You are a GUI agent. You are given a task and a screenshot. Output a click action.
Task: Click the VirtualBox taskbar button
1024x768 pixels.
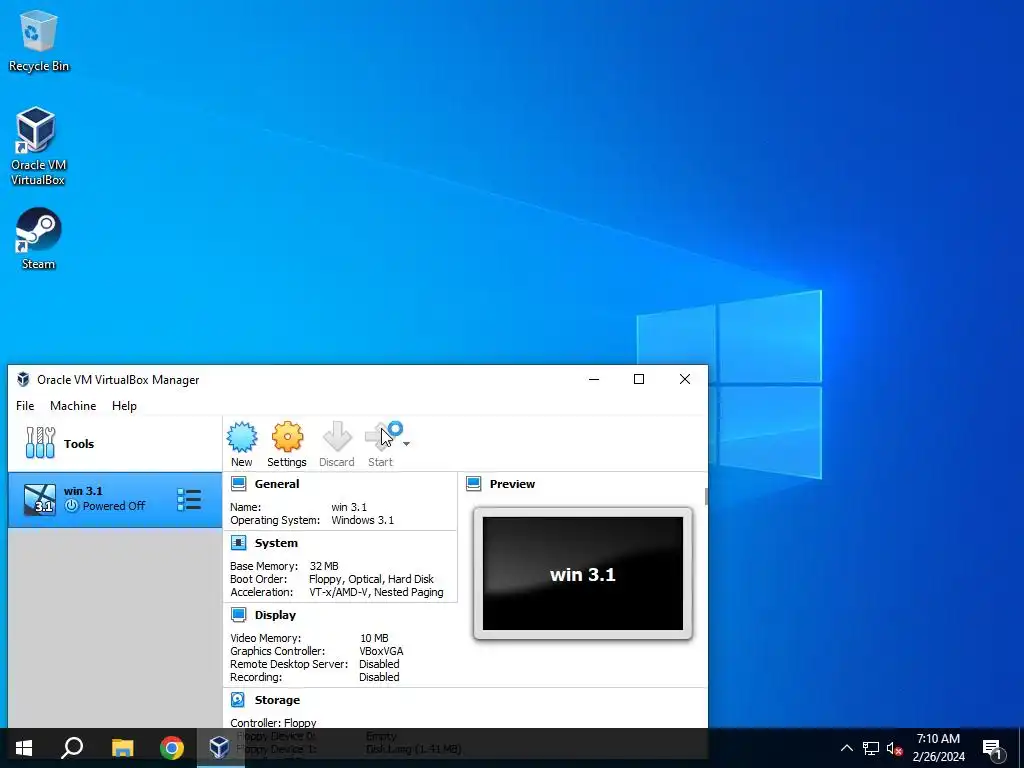point(220,748)
